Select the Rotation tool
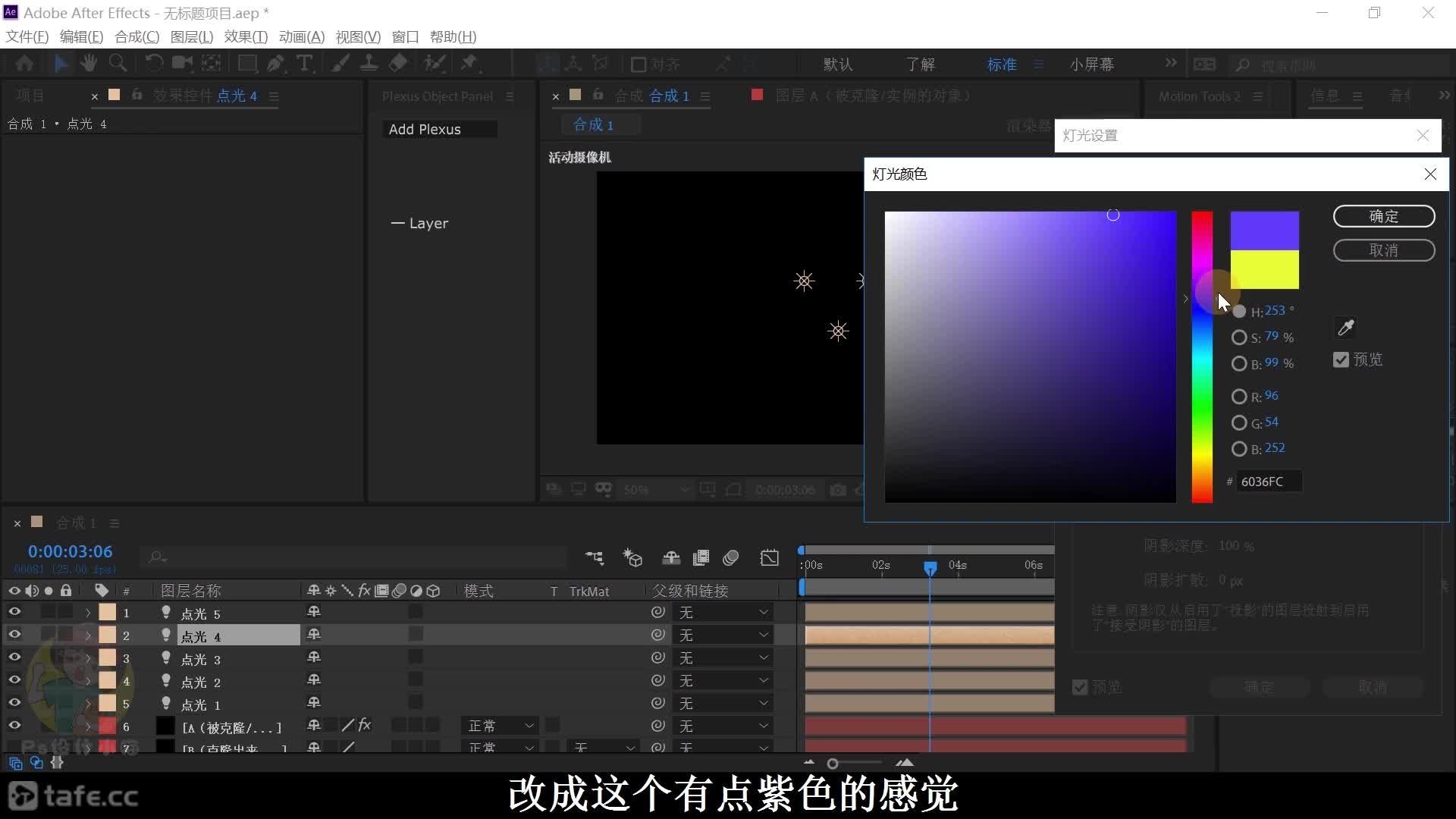The width and height of the screenshot is (1456, 819). click(153, 64)
